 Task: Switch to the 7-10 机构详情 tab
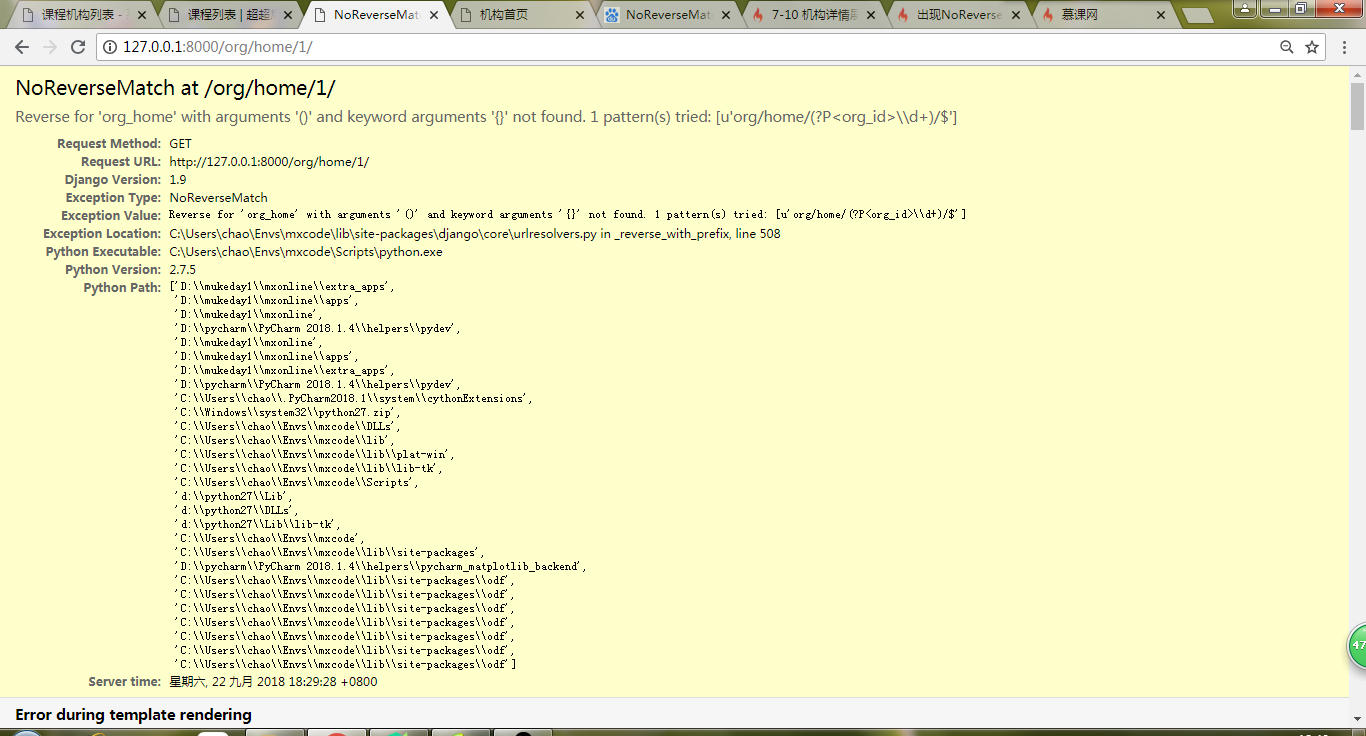tap(813, 16)
